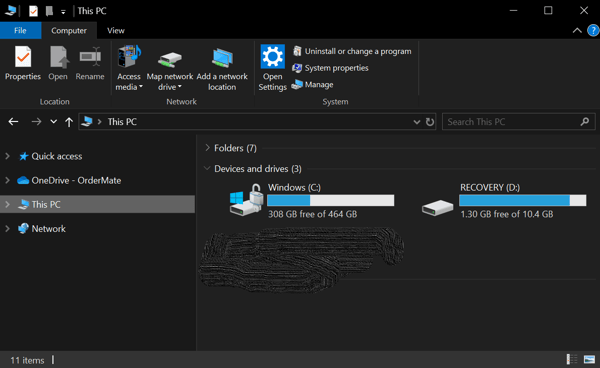Refresh the This PC location
The image size is (600, 368).
(x=430, y=122)
